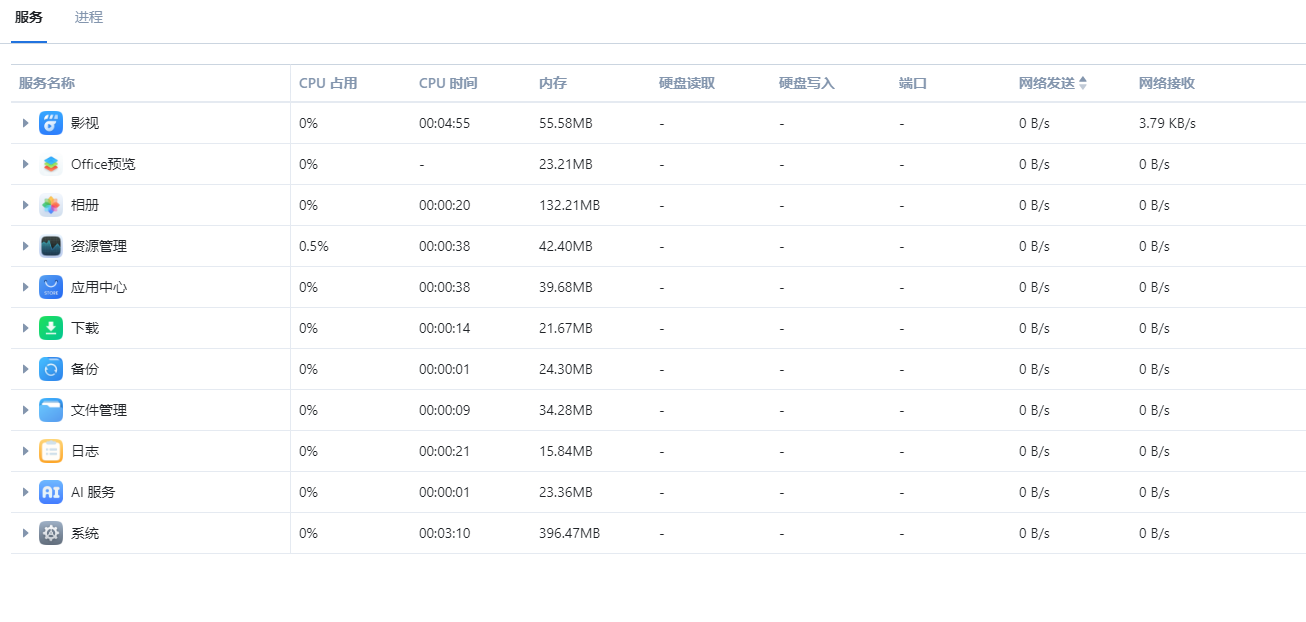Click the 3.79 KB/s network receive value

coord(1167,123)
